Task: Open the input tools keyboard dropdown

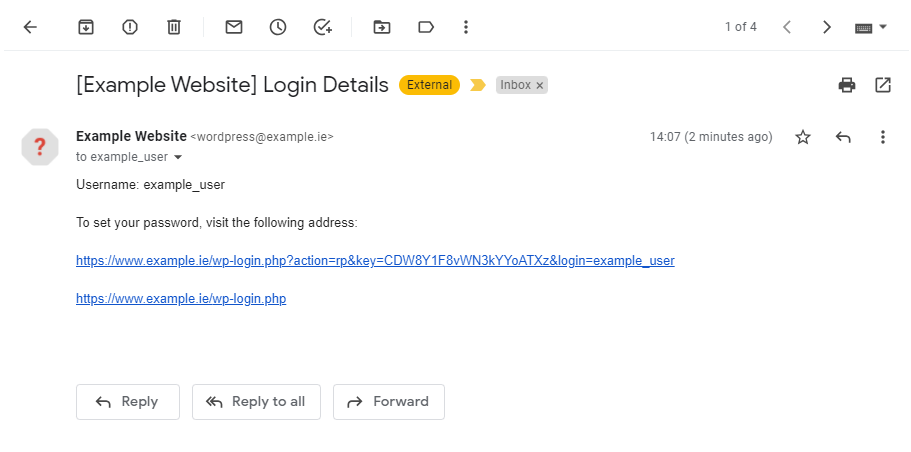Action: coord(871,27)
